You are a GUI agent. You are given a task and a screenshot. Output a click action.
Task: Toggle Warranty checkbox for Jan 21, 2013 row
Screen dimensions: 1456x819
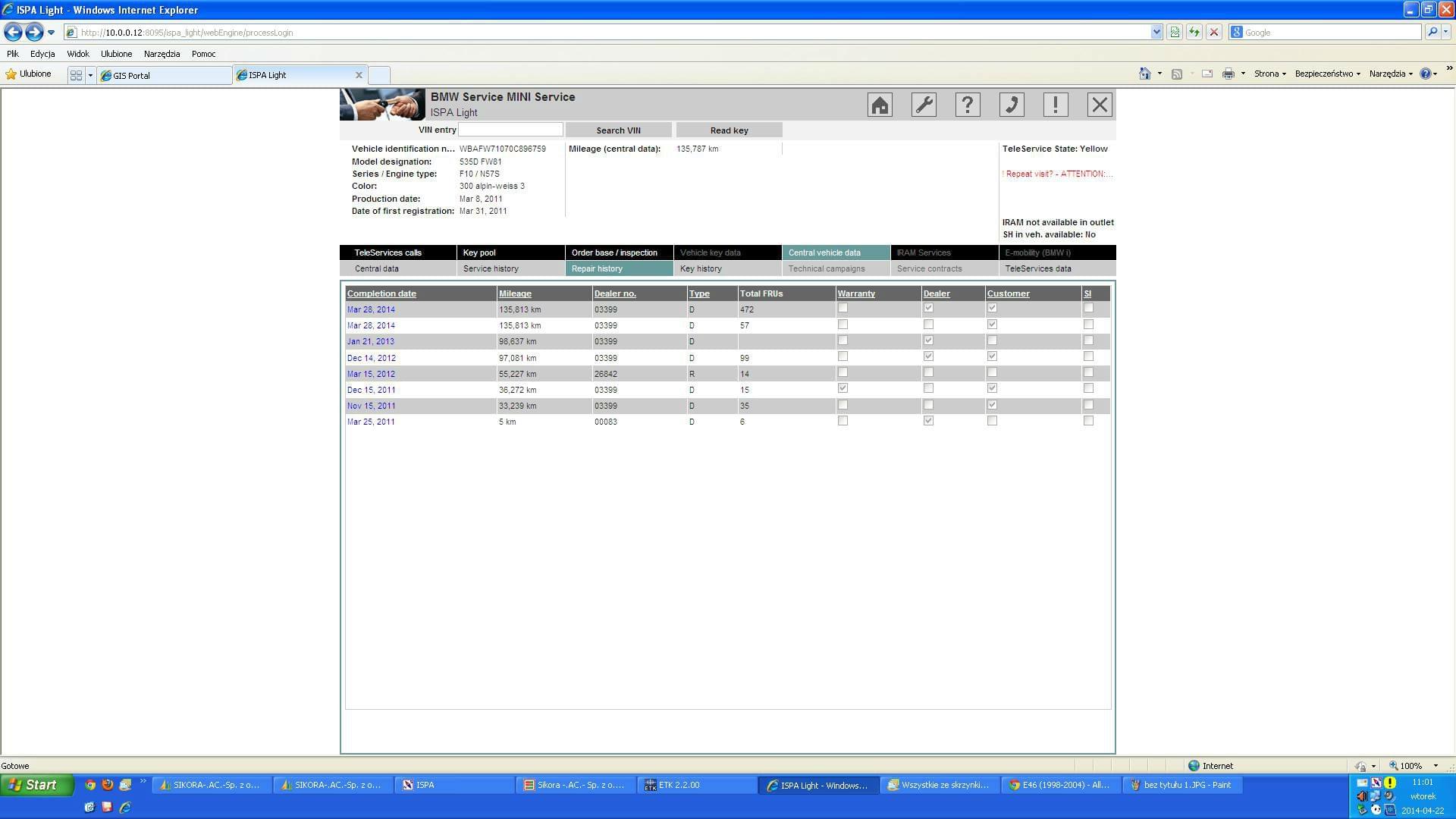(843, 340)
